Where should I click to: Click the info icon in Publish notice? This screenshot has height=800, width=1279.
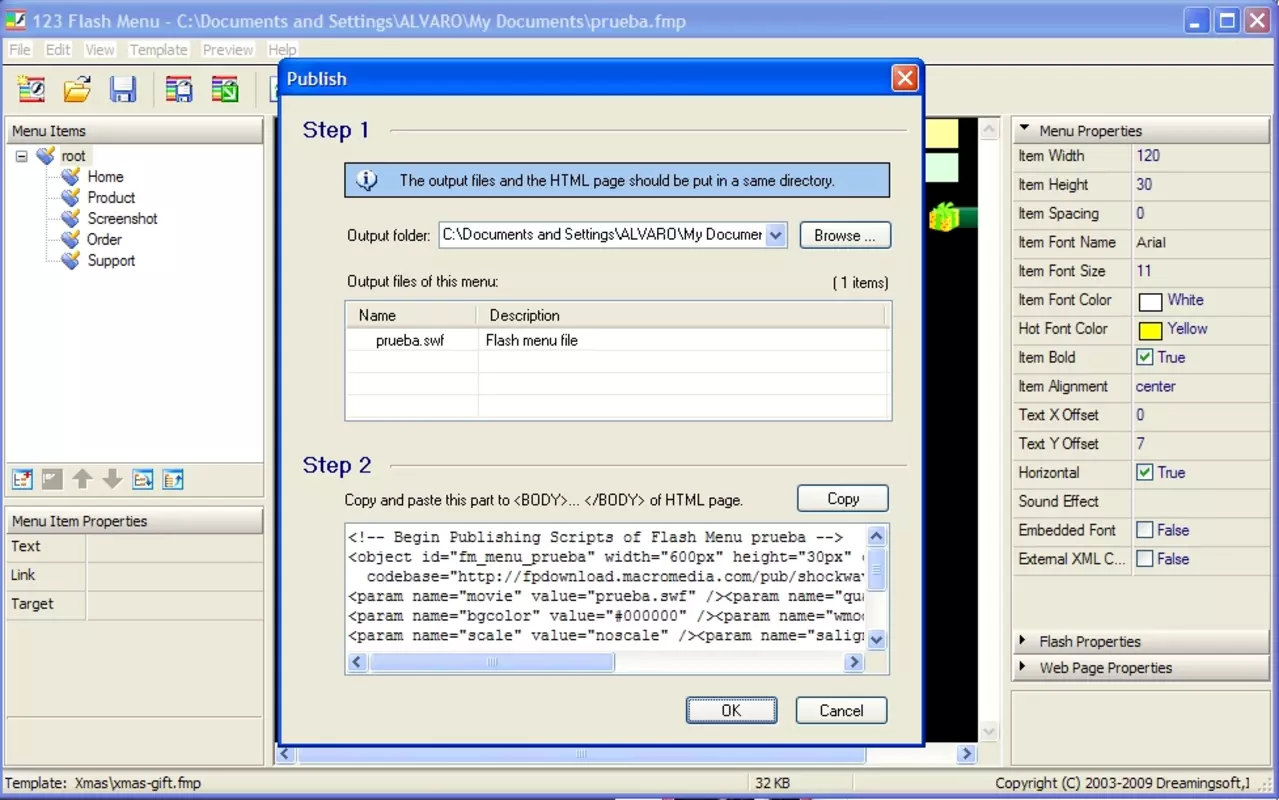coord(367,180)
